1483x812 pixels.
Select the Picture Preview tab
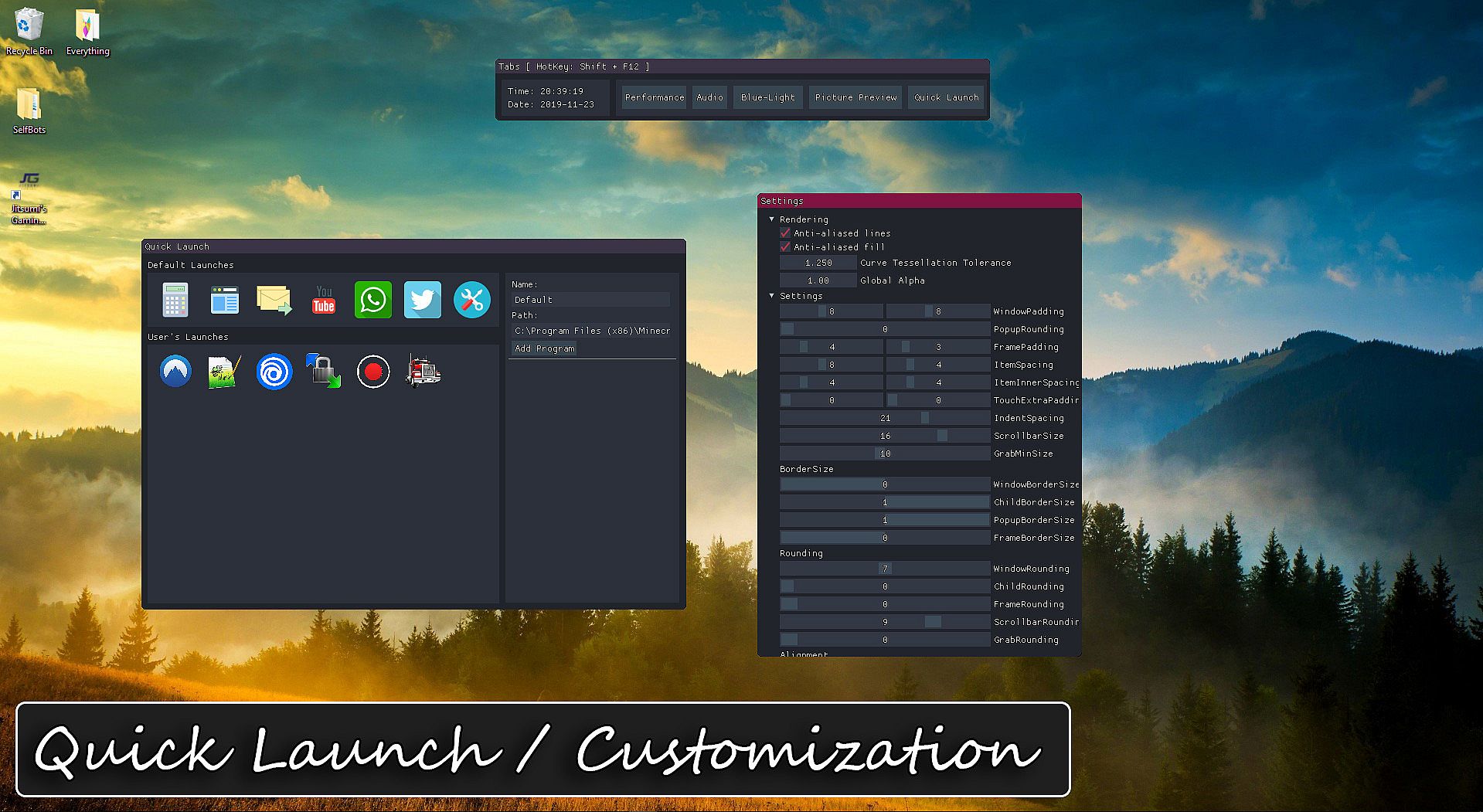point(855,97)
